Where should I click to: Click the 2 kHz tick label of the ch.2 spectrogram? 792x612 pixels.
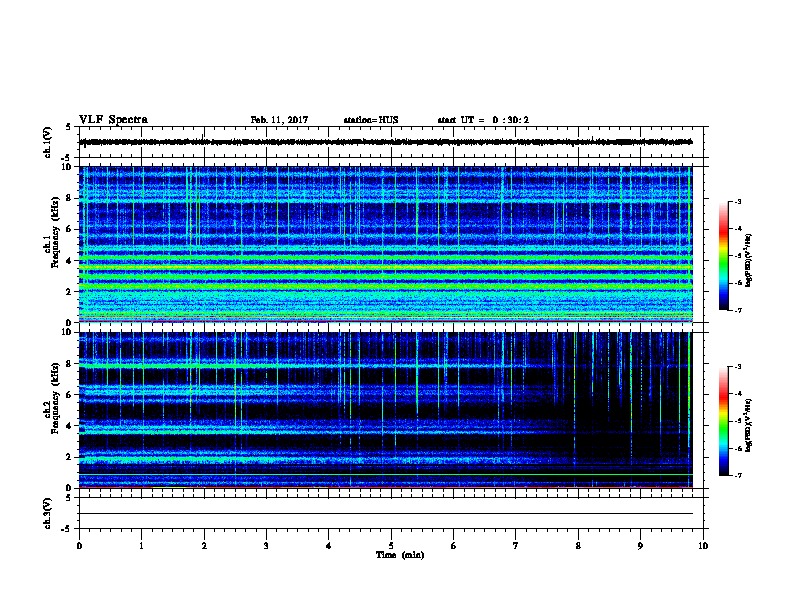(69, 457)
